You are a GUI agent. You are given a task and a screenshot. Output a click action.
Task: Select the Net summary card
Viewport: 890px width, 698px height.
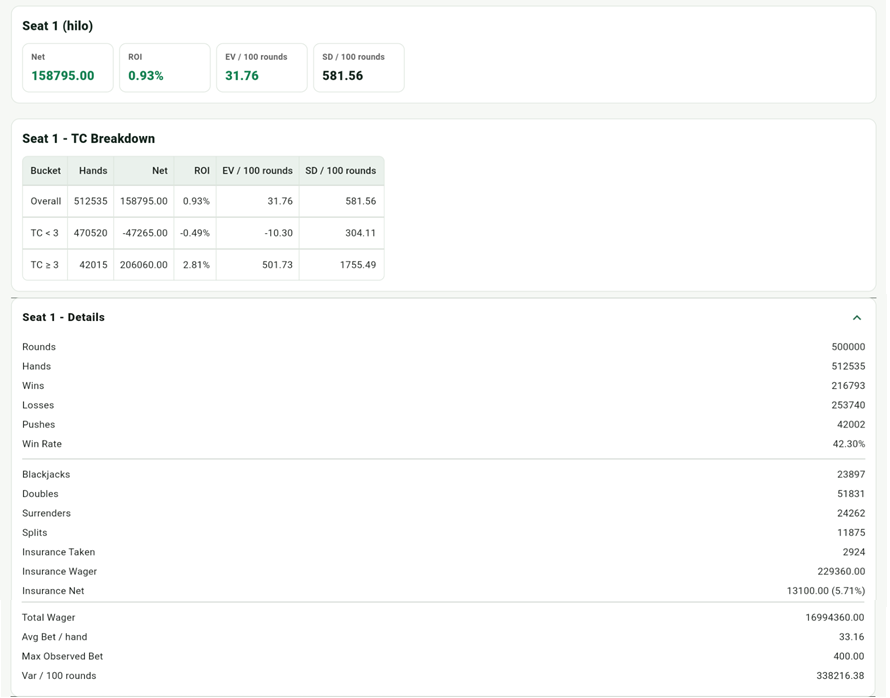(x=68, y=68)
